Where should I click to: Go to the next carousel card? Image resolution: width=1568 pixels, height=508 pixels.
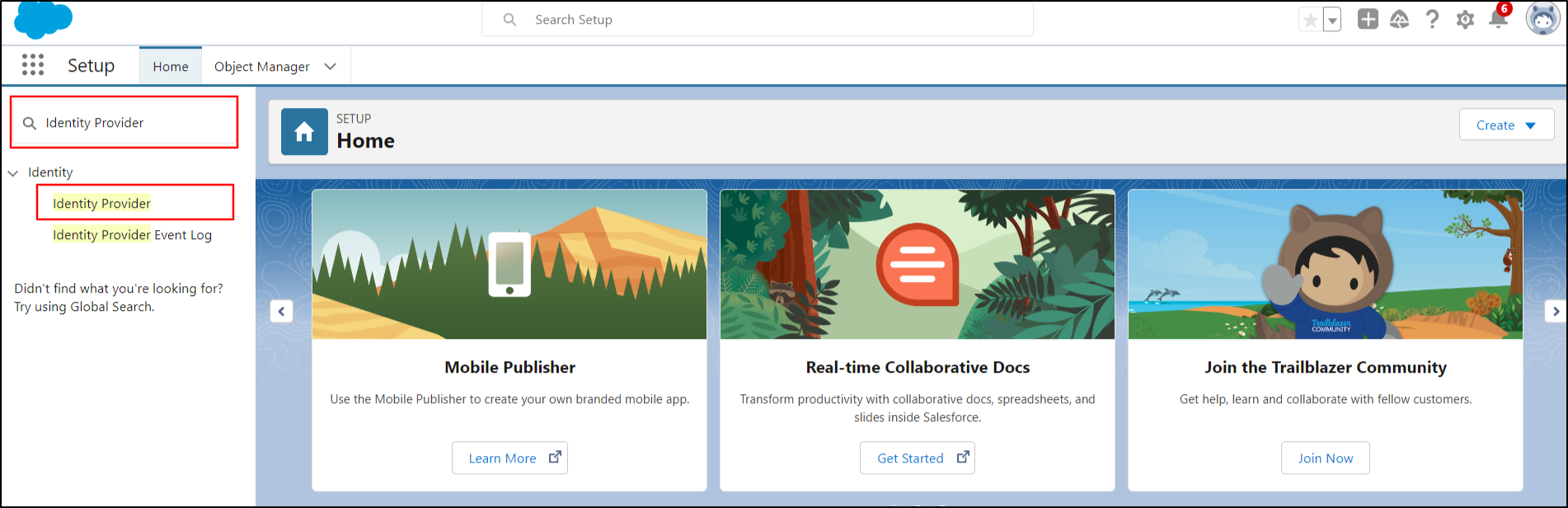click(x=1556, y=311)
